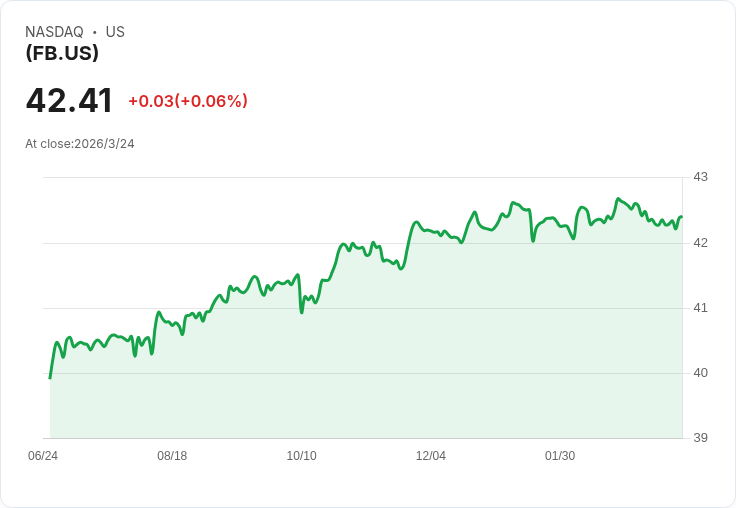Click the (FB.US) ticker title
The image size is (736, 508).
[x=62, y=53]
